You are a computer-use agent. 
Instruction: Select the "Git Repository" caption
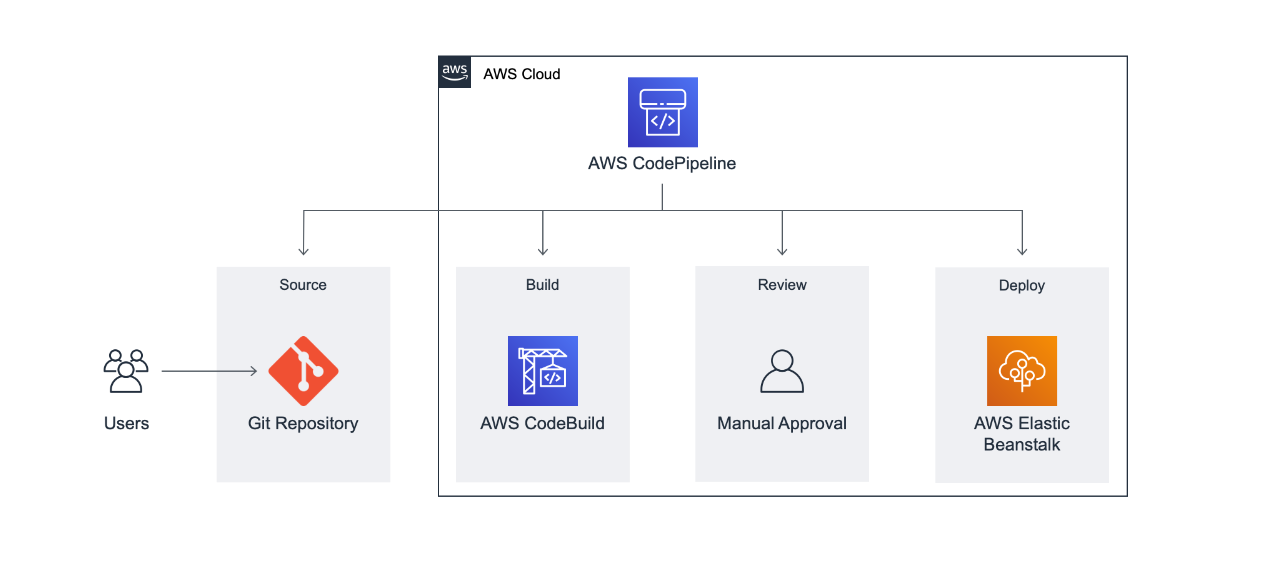303,424
